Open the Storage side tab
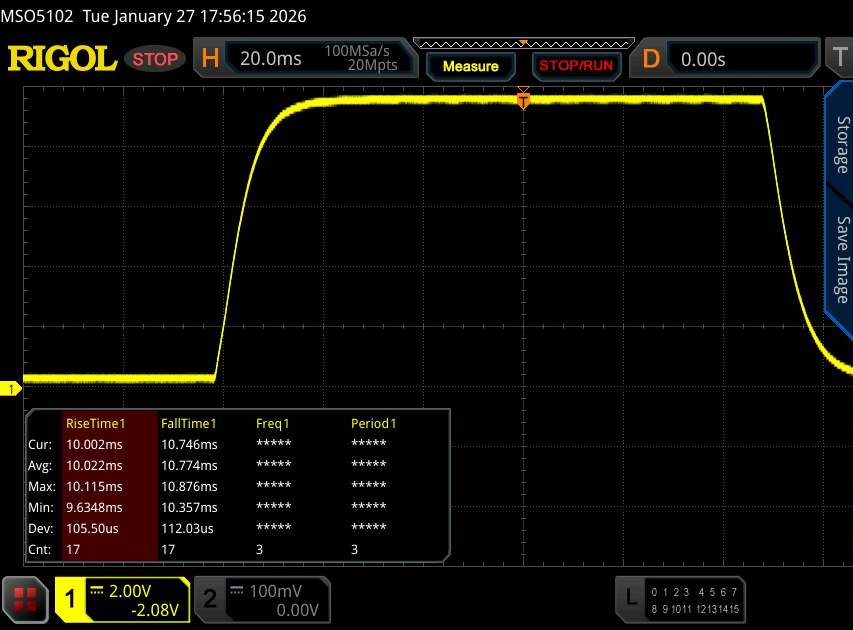Viewport: 853px width, 630px height. [841, 146]
